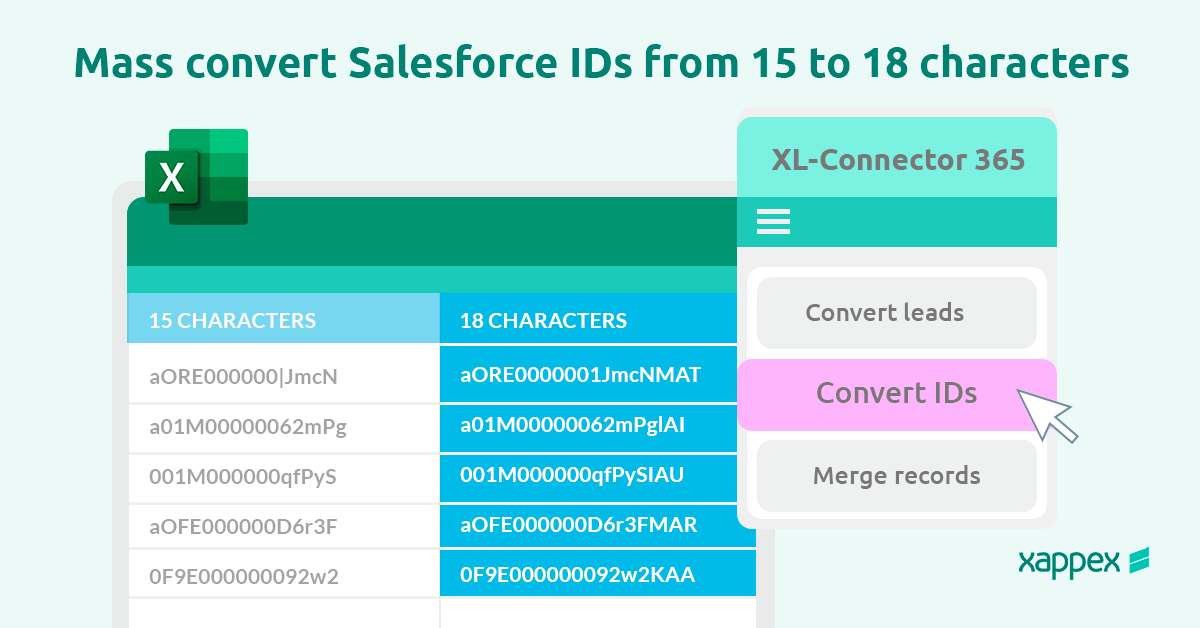Open the XL-Connector hamburger menu
Image resolution: width=1200 pixels, height=628 pixels.
click(773, 221)
